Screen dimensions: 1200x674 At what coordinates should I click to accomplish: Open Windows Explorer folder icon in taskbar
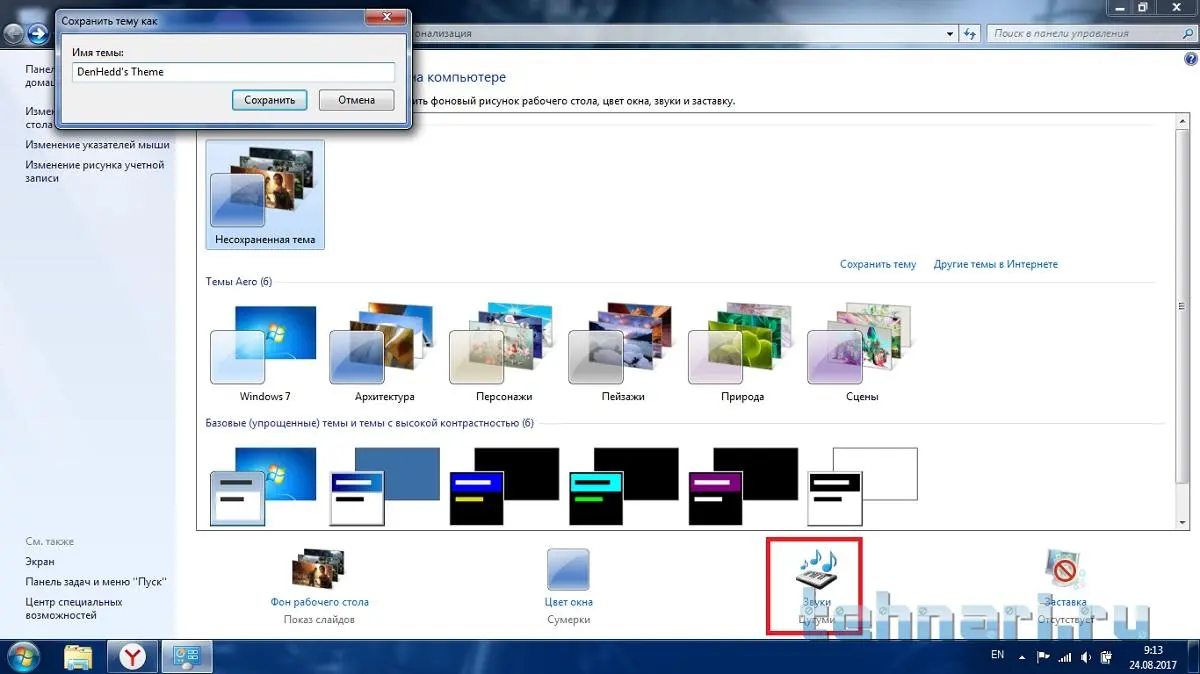(x=80, y=657)
